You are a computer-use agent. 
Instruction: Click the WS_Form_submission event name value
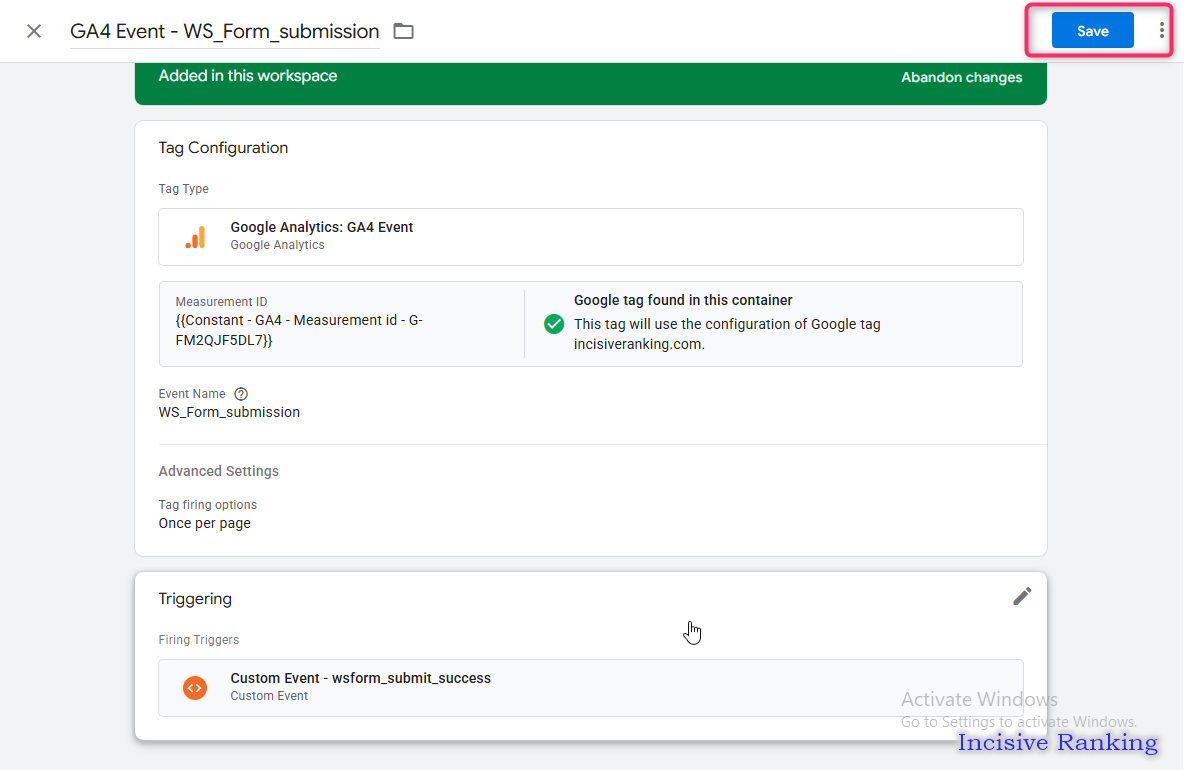pyautogui.click(x=229, y=412)
